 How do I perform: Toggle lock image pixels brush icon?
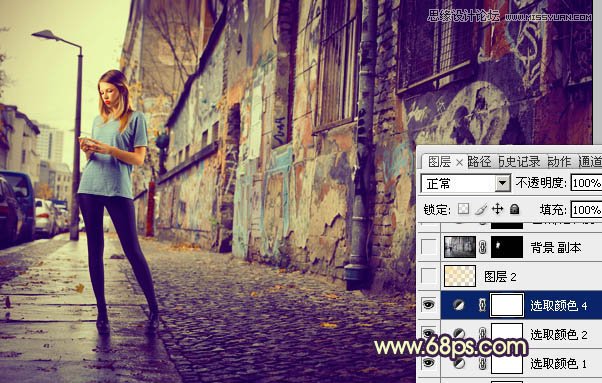[481, 209]
